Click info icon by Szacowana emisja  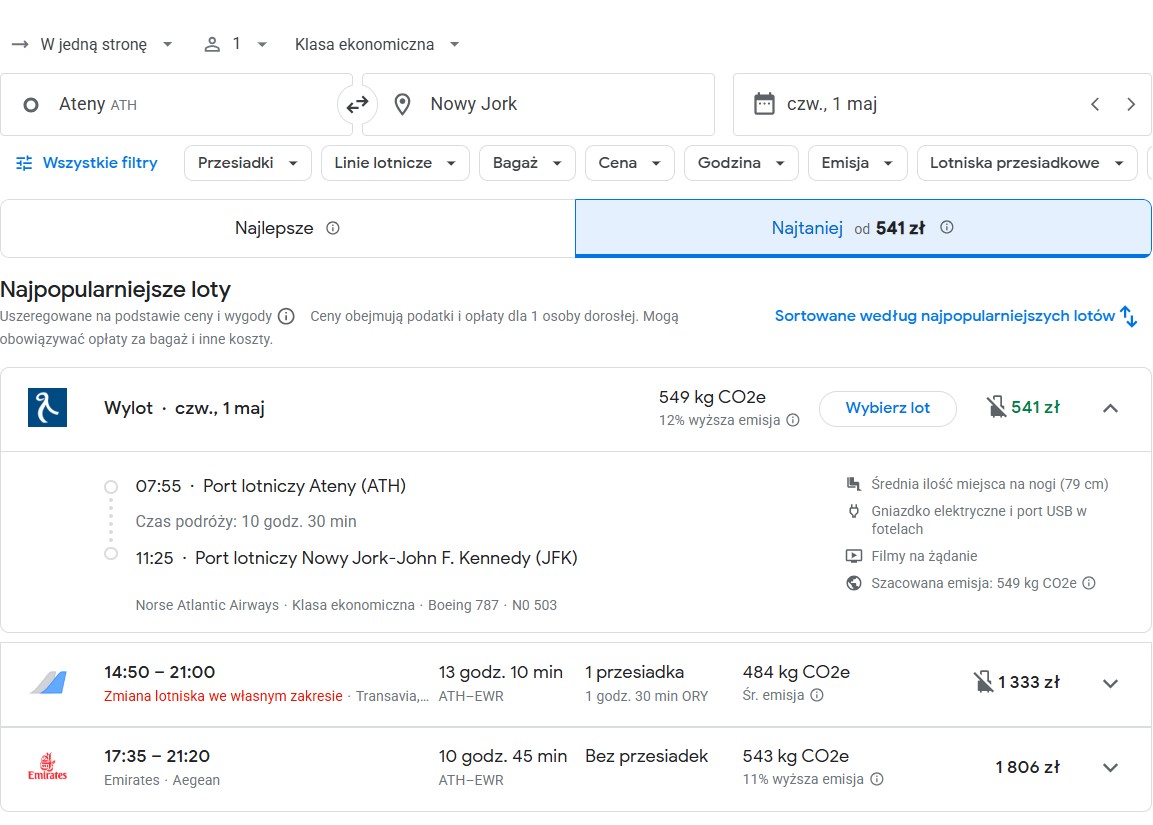tap(1089, 583)
